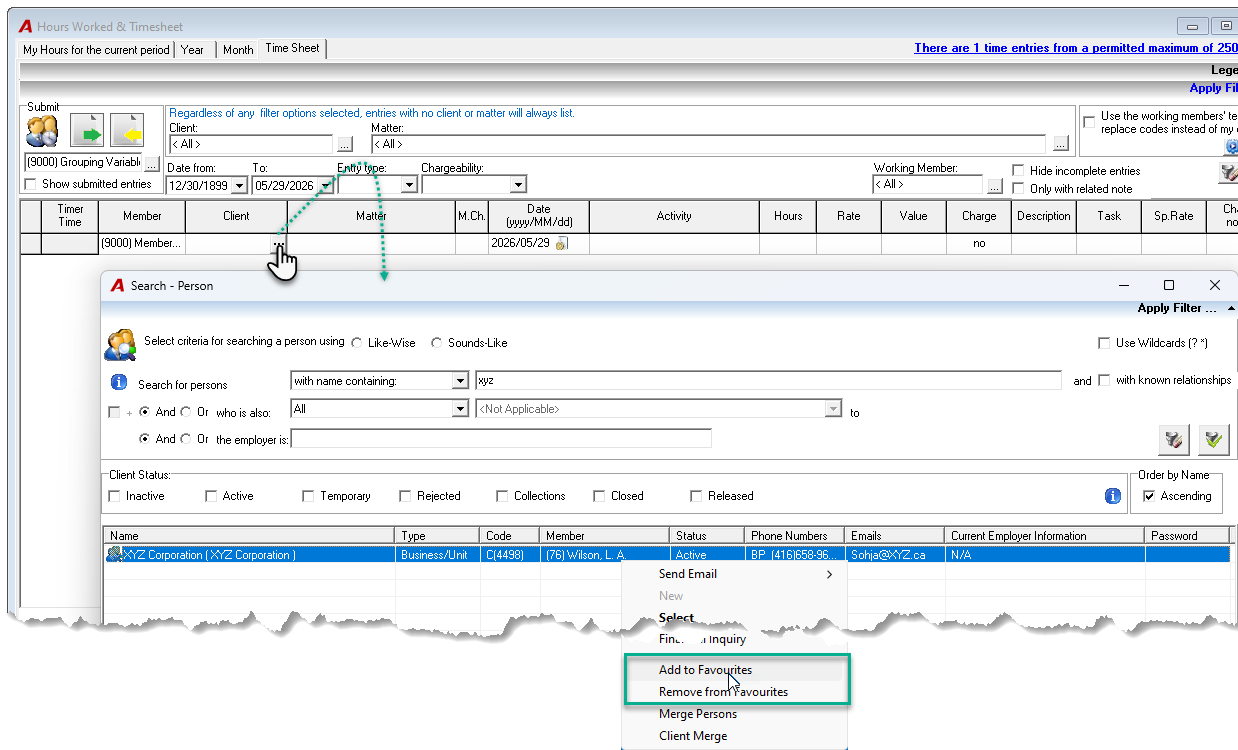Expand the Entry type dropdown
Viewport: 1238px width, 750px height.
click(409, 185)
